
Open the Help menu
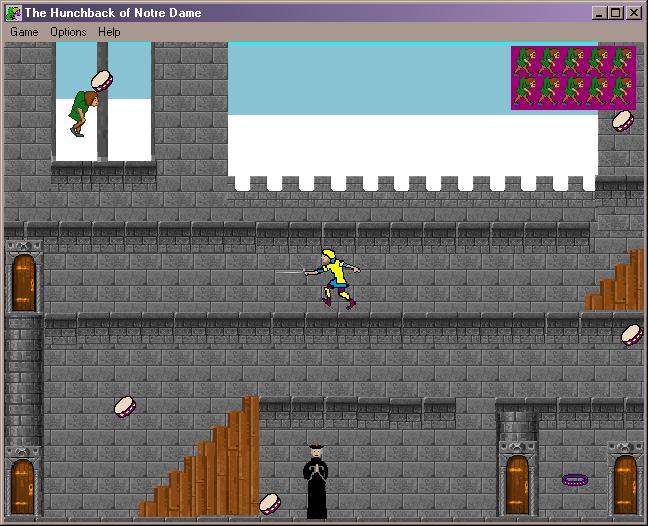[x=109, y=32]
